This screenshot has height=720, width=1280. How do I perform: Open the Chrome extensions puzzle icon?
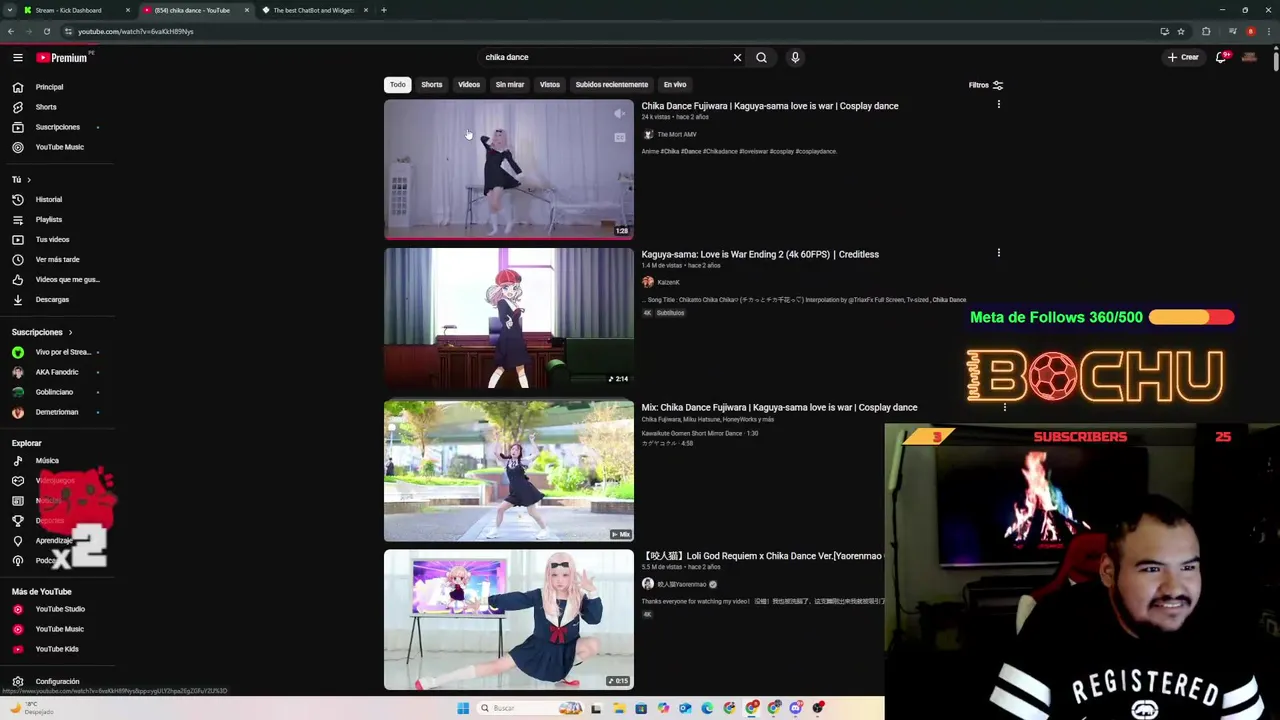(x=1206, y=31)
